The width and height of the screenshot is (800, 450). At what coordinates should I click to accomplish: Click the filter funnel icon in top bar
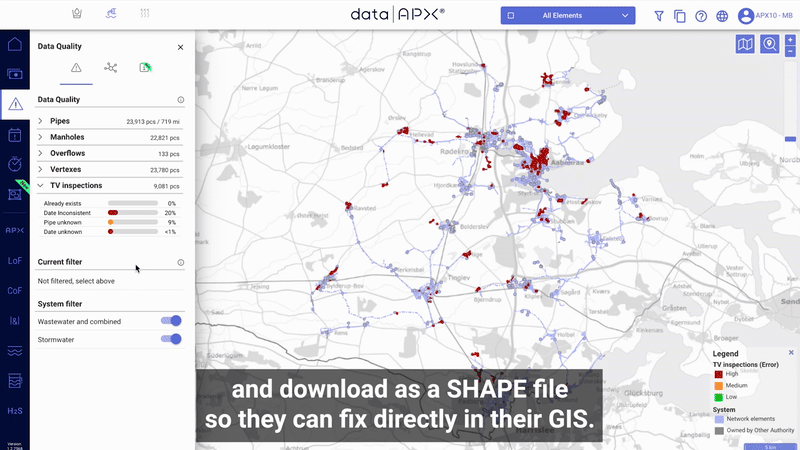click(659, 16)
